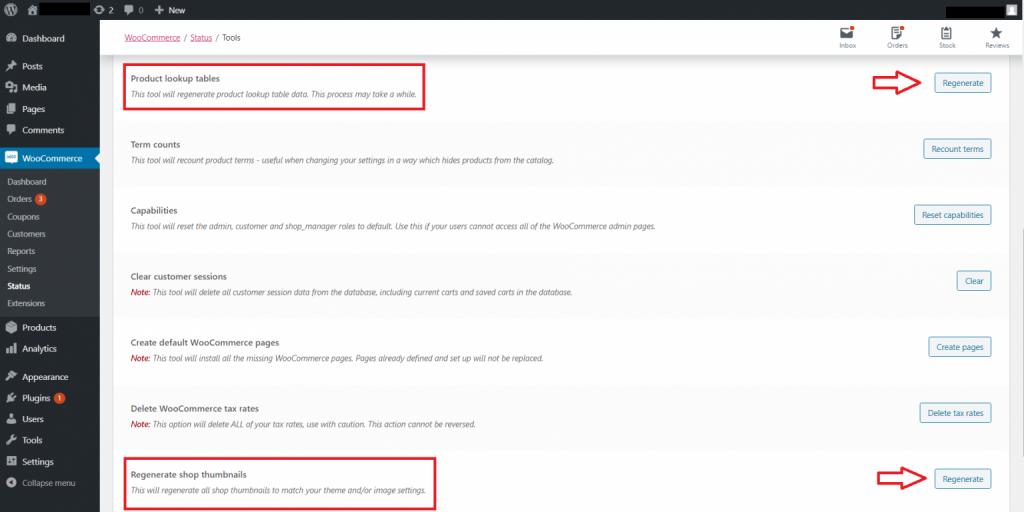Click the Create default WooCommerce pages heading
1024x512 pixels.
point(205,343)
